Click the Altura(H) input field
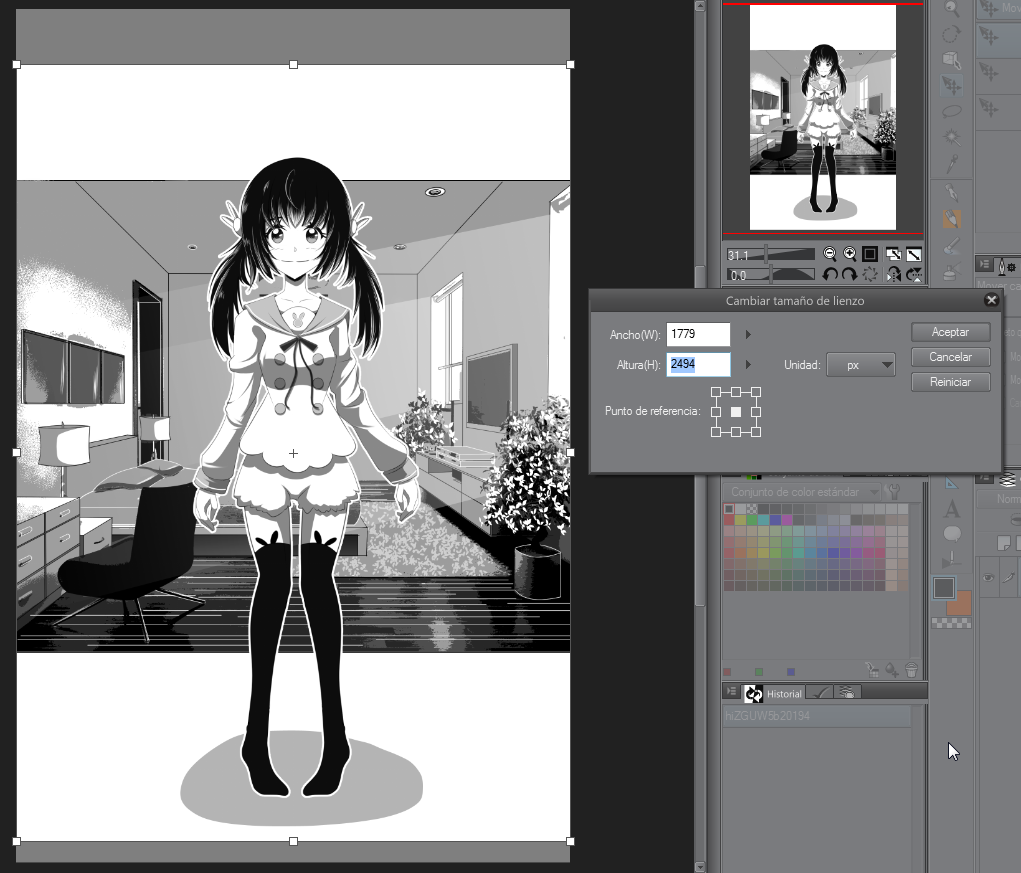Viewport: 1021px width, 873px height. tap(698, 365)
